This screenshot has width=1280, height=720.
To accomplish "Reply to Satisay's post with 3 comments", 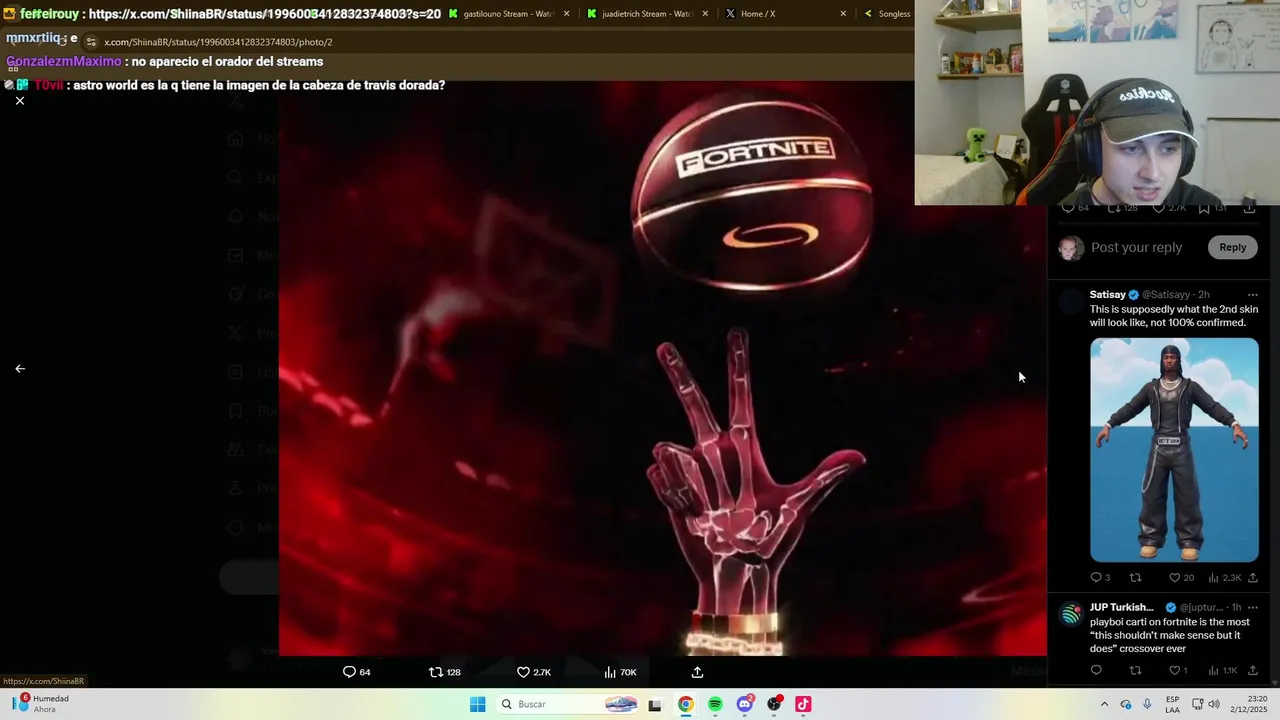I will [x=1099, y=578].
